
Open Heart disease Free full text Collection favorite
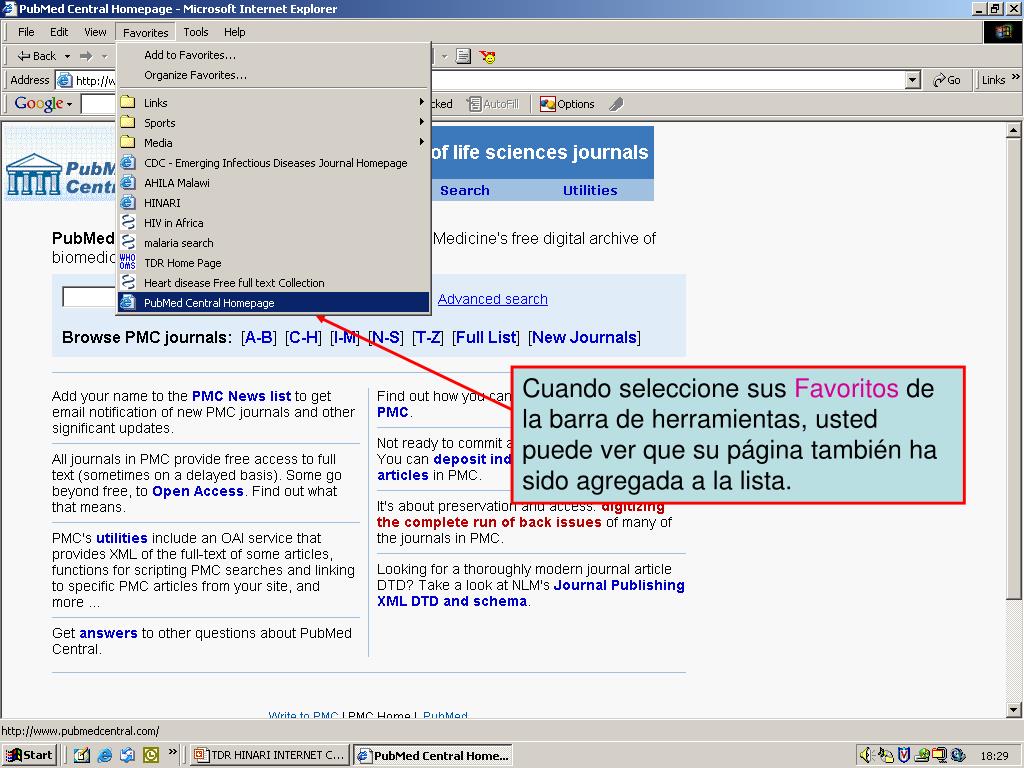tap(274, 283)
